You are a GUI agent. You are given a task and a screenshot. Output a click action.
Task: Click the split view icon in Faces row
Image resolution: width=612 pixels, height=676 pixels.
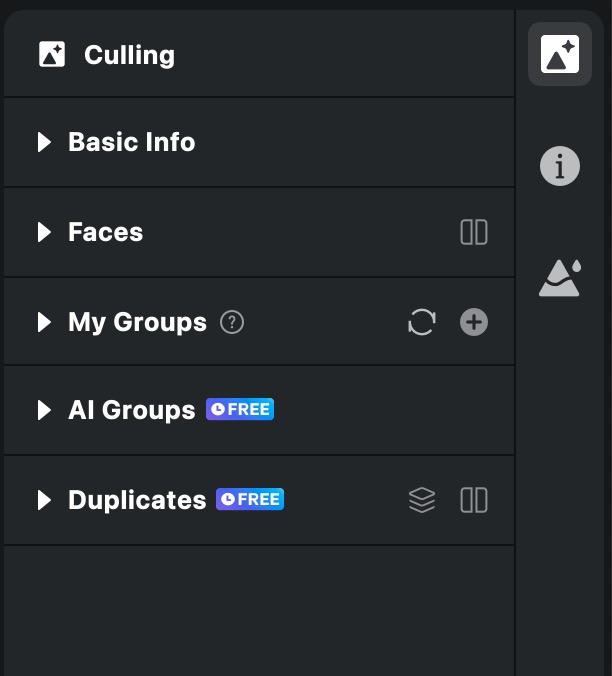pos(474,232)
